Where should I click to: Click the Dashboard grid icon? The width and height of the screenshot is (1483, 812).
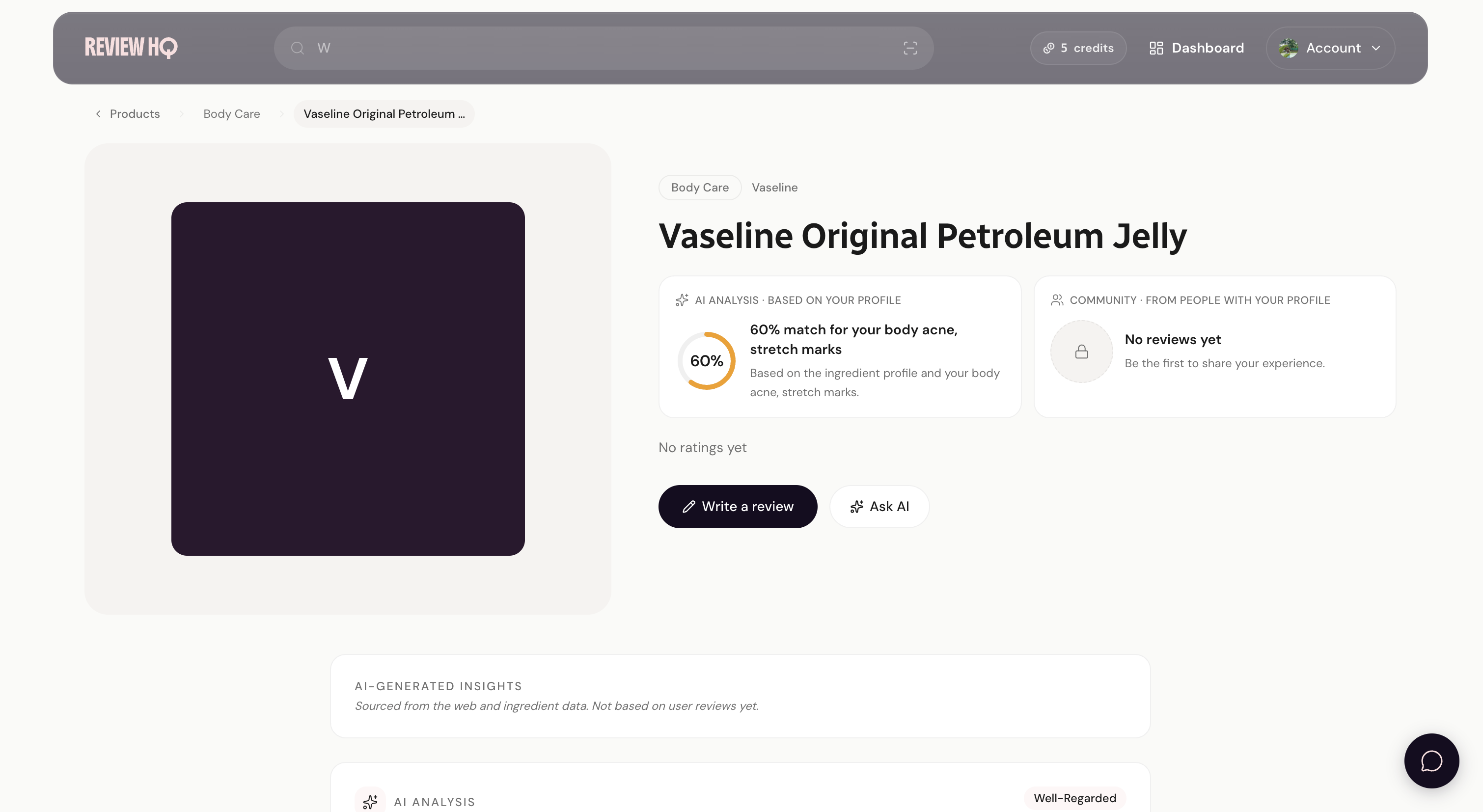(1156, 48)
